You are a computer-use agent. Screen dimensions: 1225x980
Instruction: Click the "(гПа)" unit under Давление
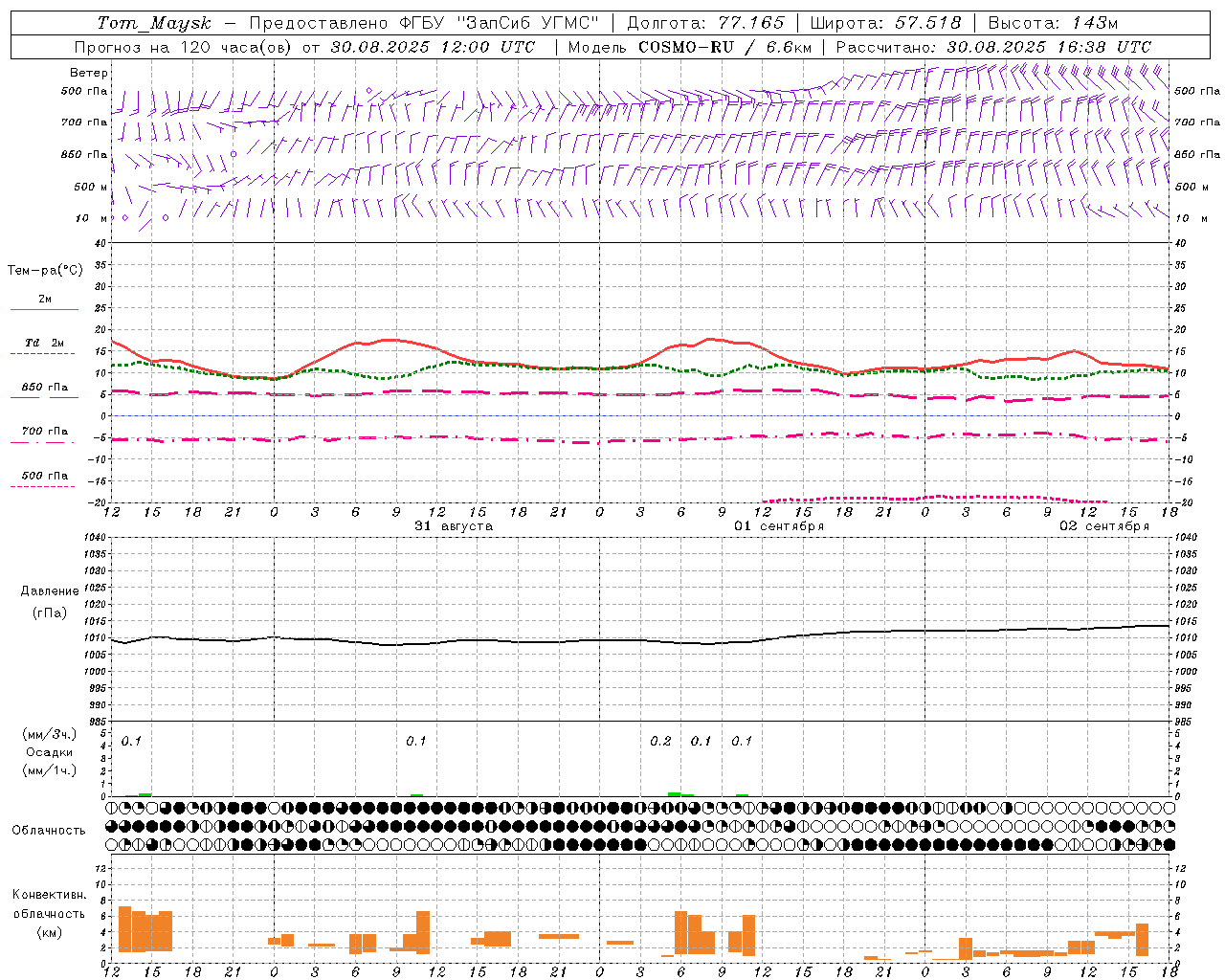point(50,613)
